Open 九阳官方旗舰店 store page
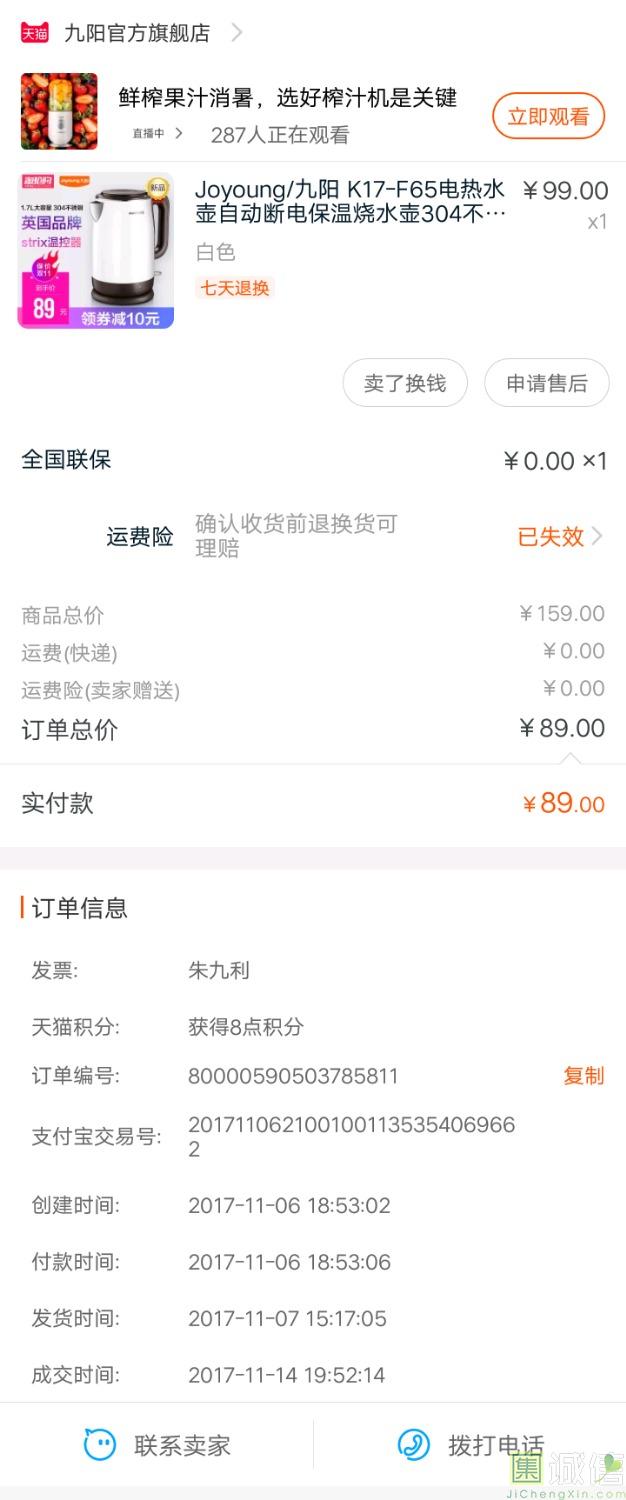Viewport: 626px width, 1500px height. tap(137, 33)
